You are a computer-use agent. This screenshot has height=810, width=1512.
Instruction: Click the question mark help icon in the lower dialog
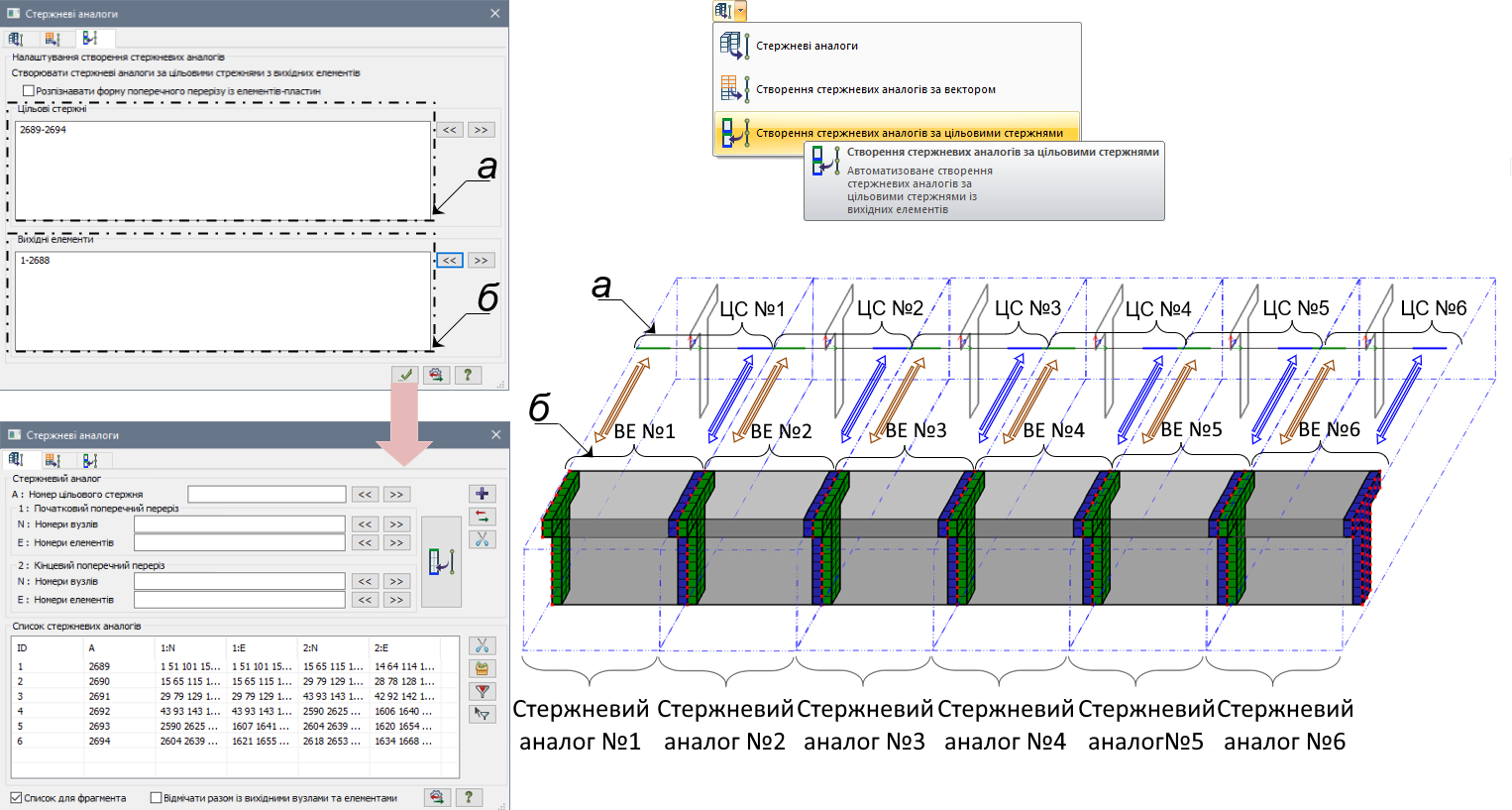468,797
